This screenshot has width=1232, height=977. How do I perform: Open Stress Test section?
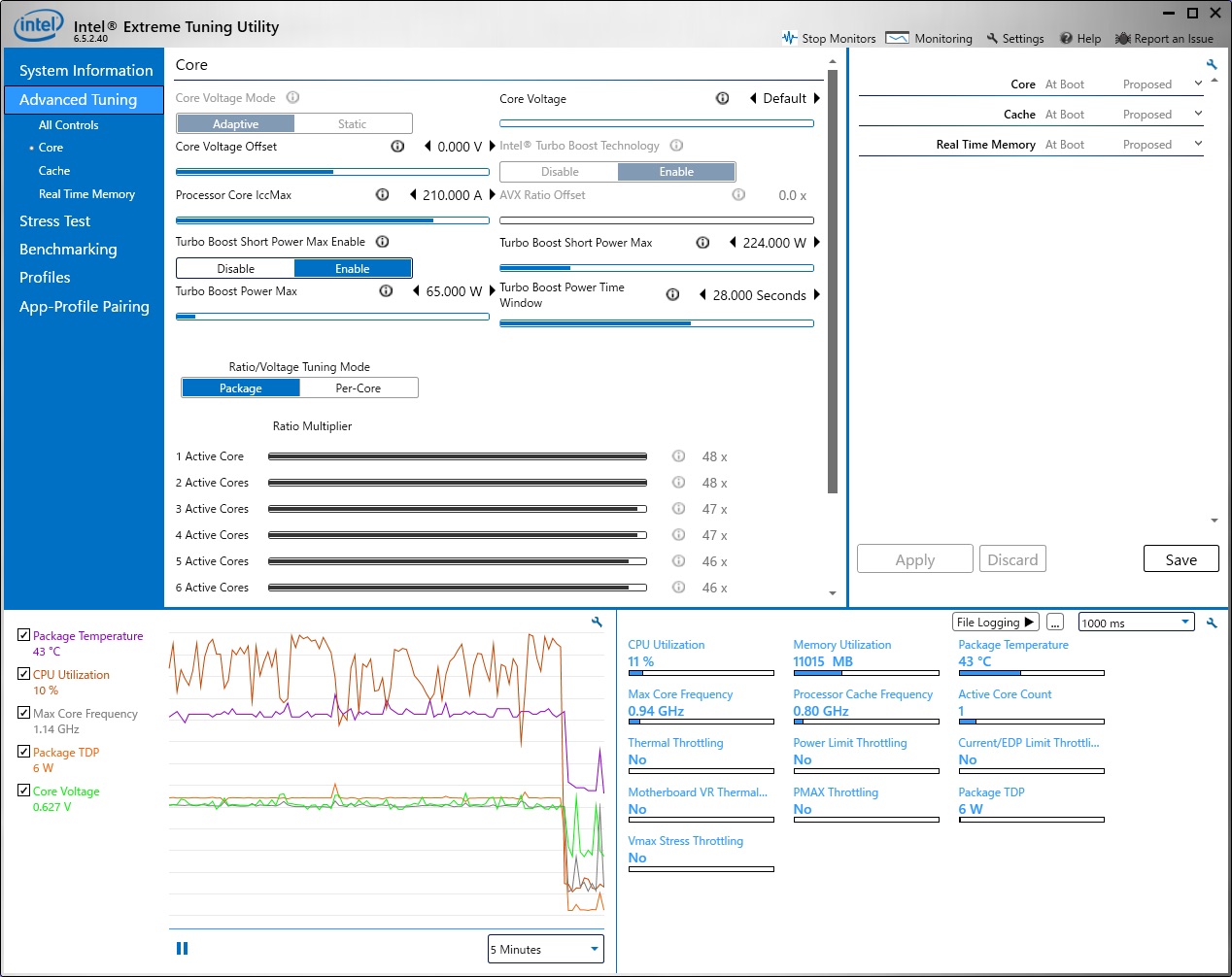click(54, 220)
